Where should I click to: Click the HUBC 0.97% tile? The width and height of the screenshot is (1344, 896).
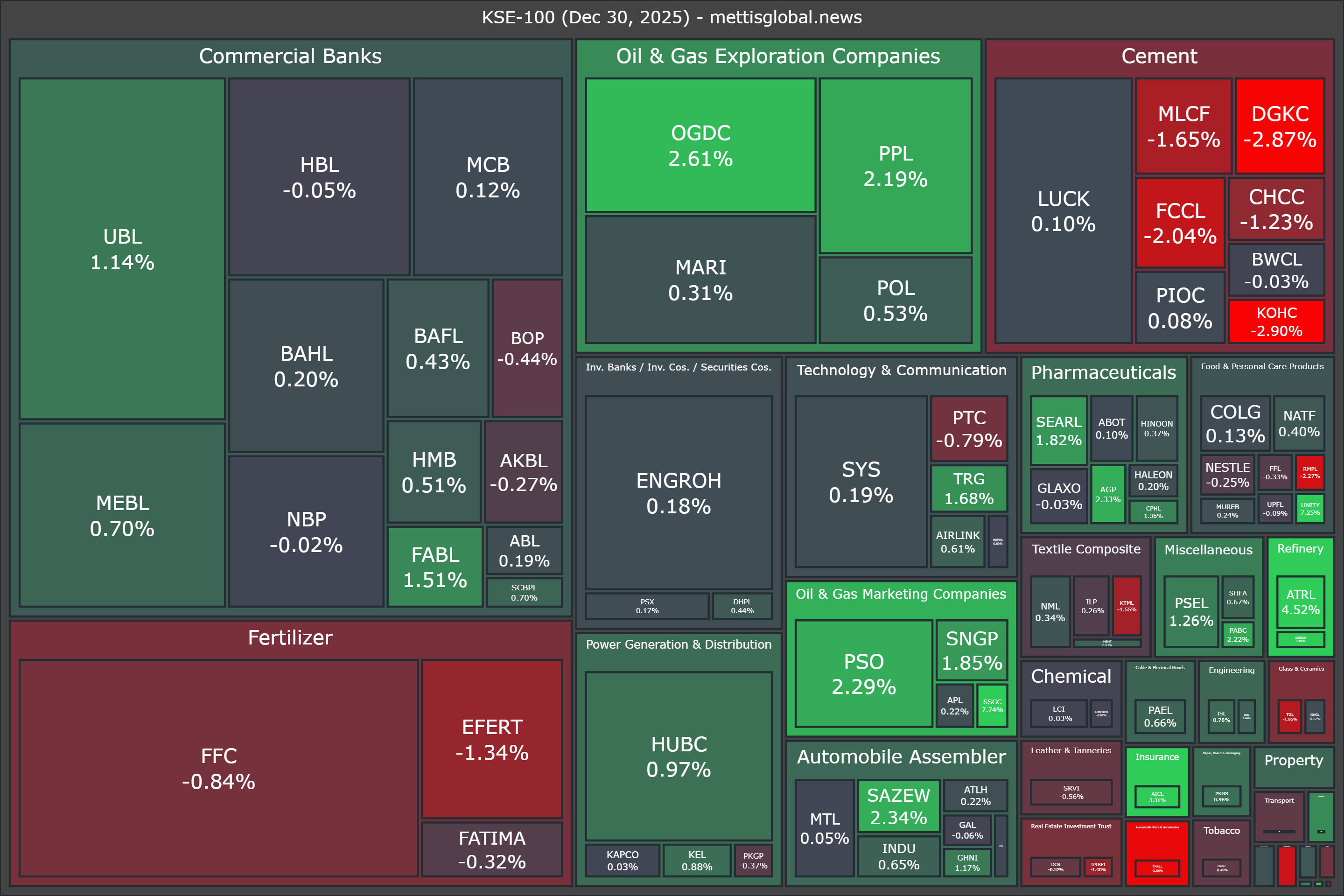pos(678,756)
